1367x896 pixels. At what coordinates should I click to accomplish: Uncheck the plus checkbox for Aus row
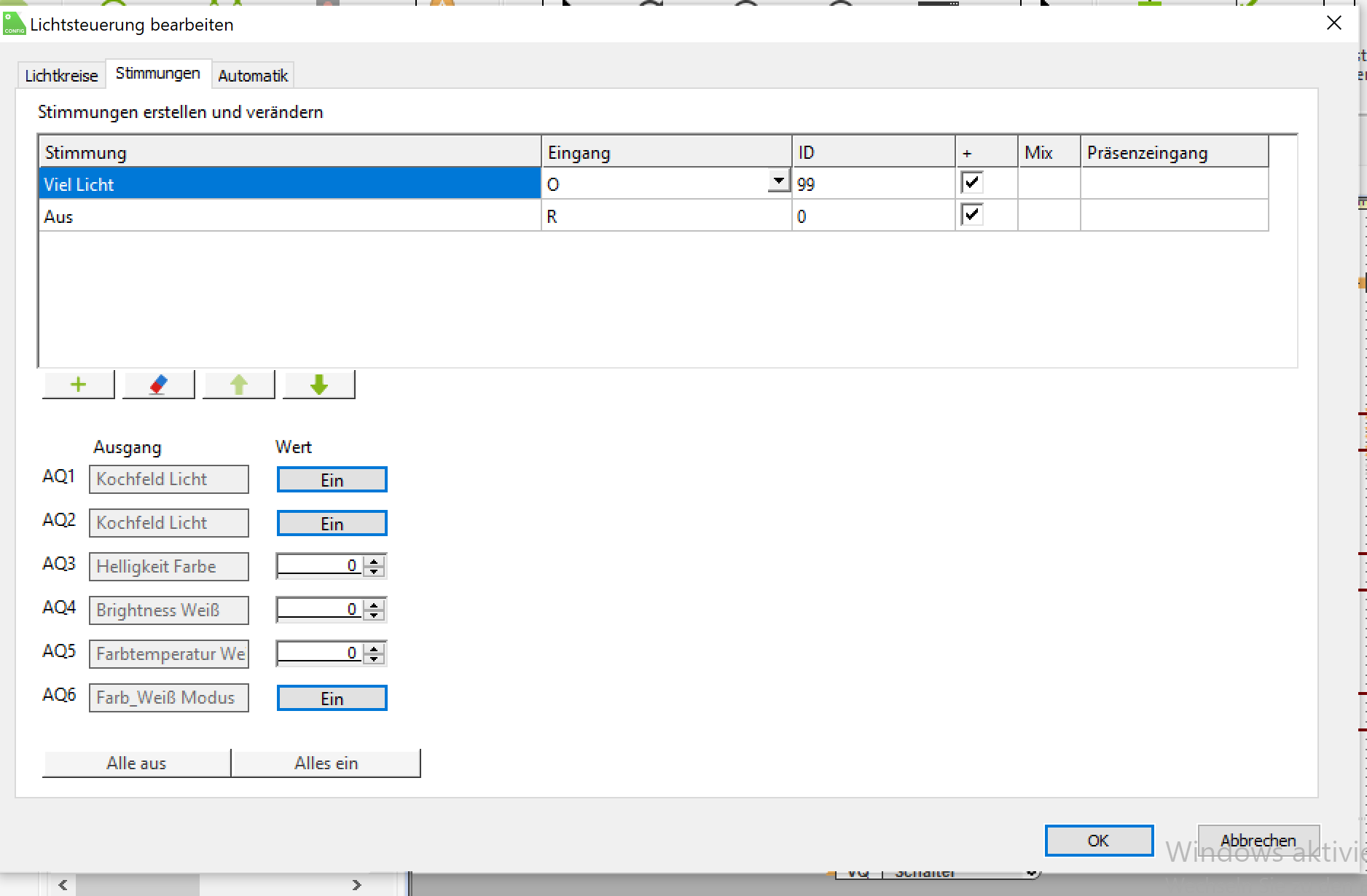pos(972,215)
